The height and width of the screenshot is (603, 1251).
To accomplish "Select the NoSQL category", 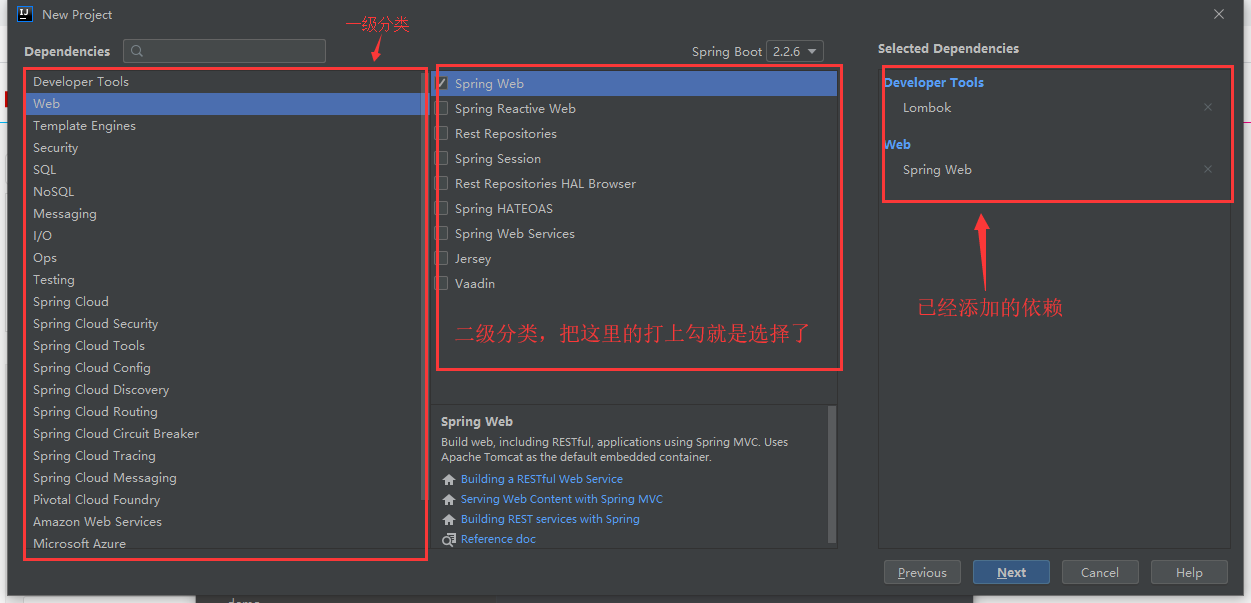I will point(223,192).
